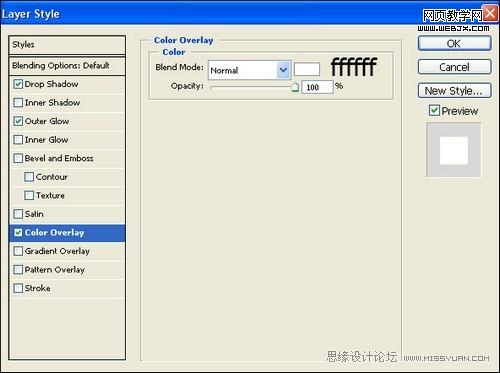This screenshot has width=500, height=373.
Task: Click the OK button
Action: (454, 43)
